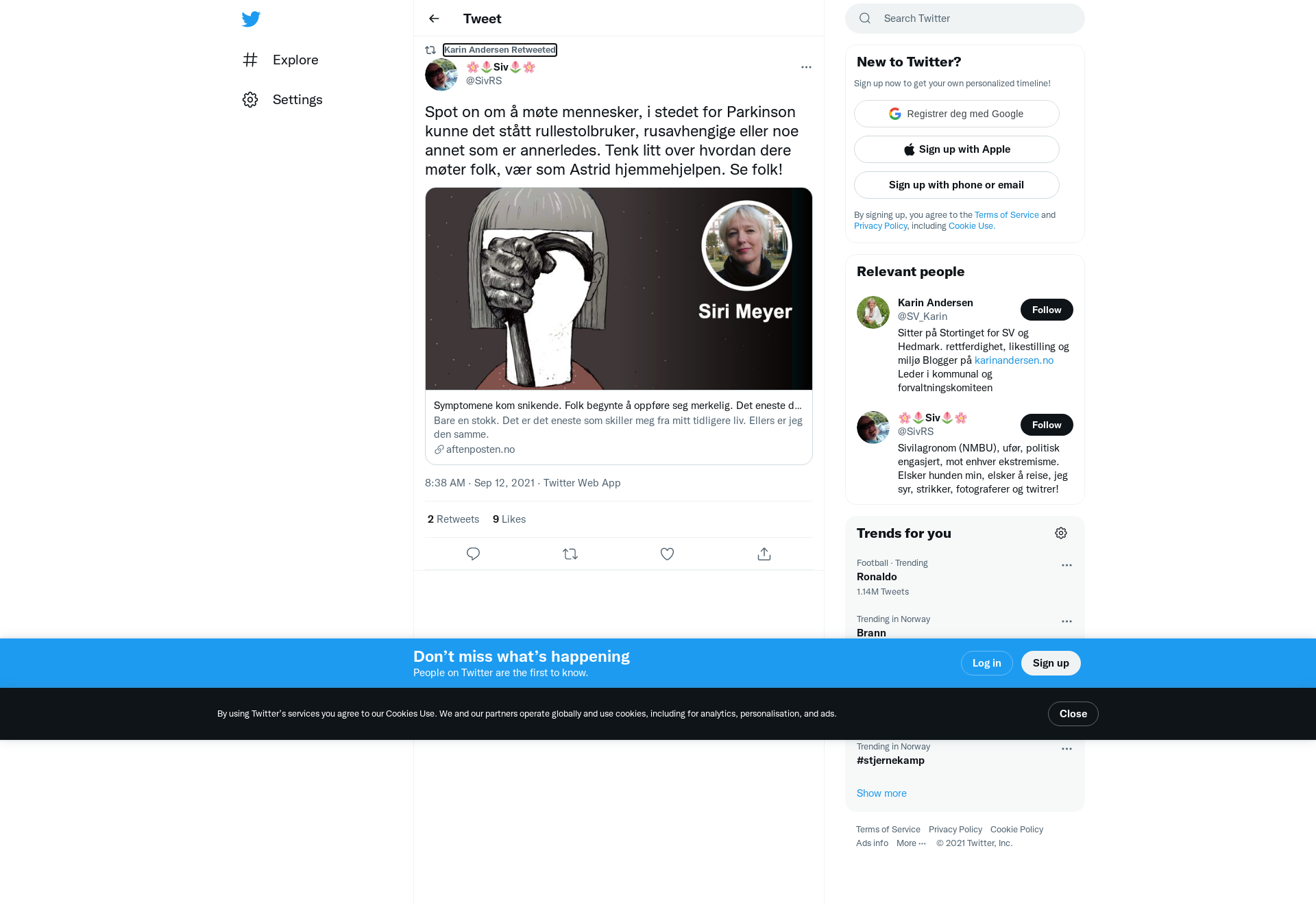Click the Twitter bird logo

(x=251, y=18)
